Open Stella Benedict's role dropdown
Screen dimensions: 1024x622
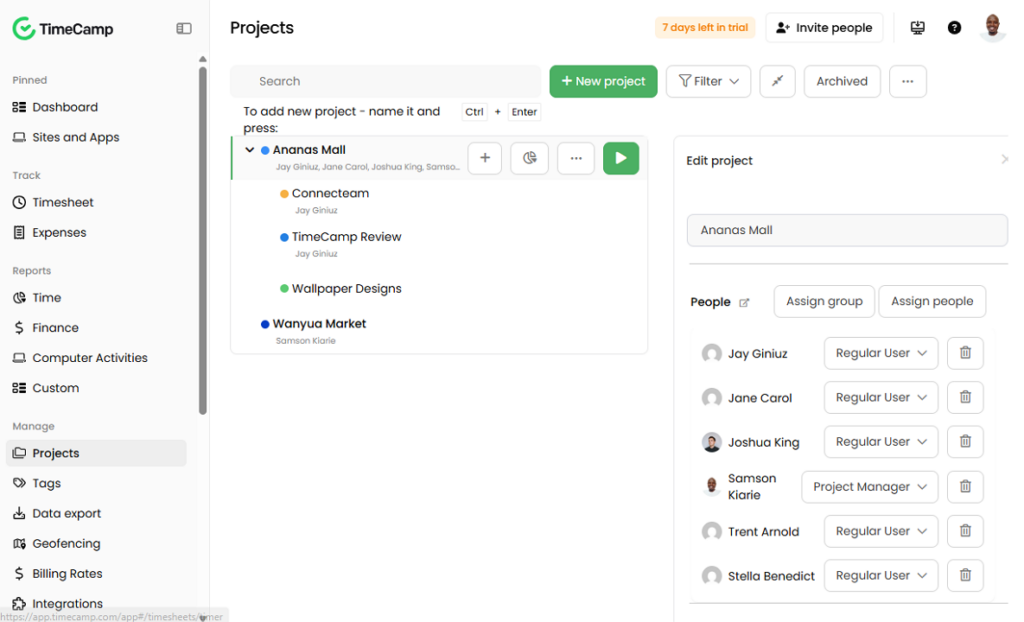click(x=881, y=576)
